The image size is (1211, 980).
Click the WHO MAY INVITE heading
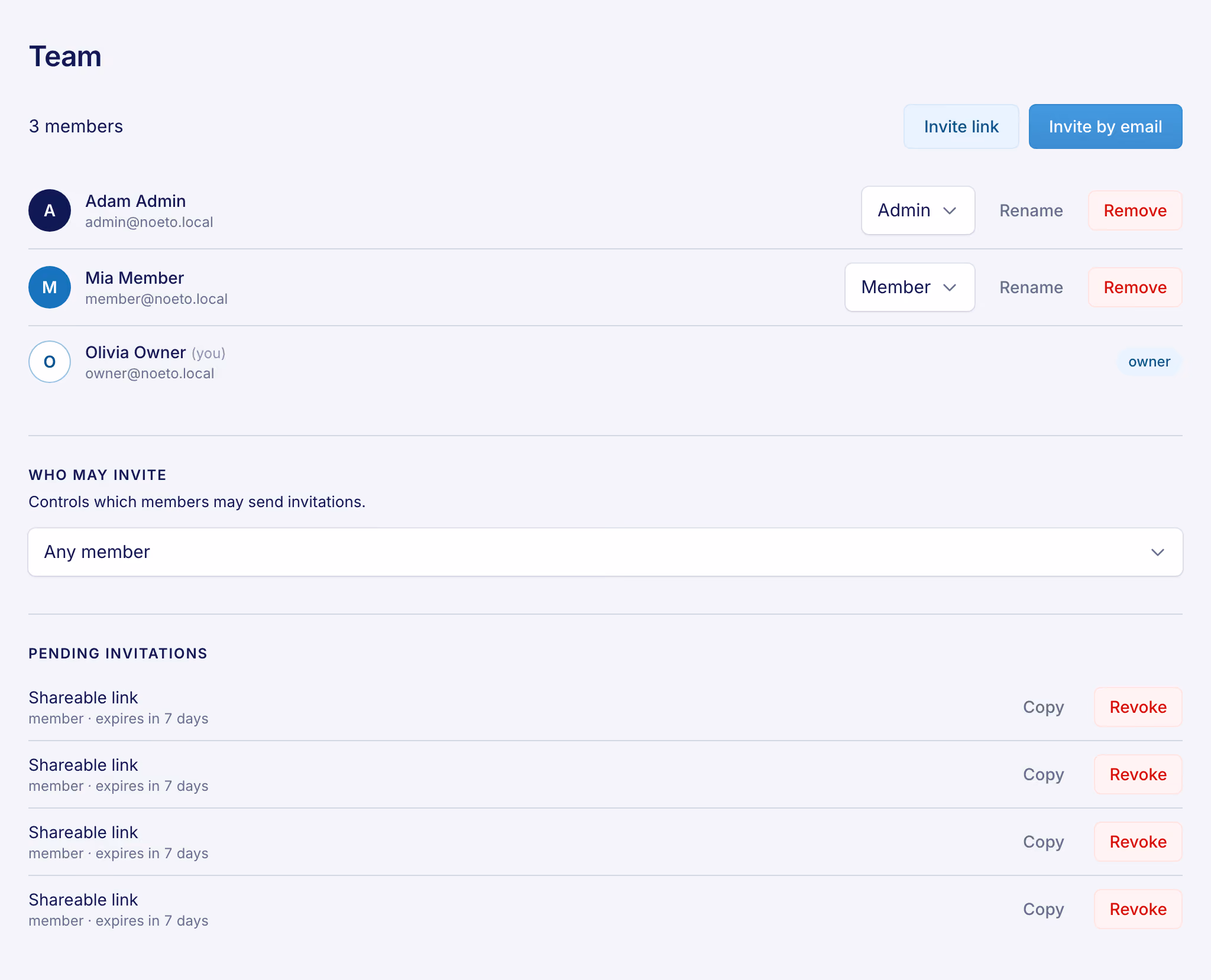[98, 475]
